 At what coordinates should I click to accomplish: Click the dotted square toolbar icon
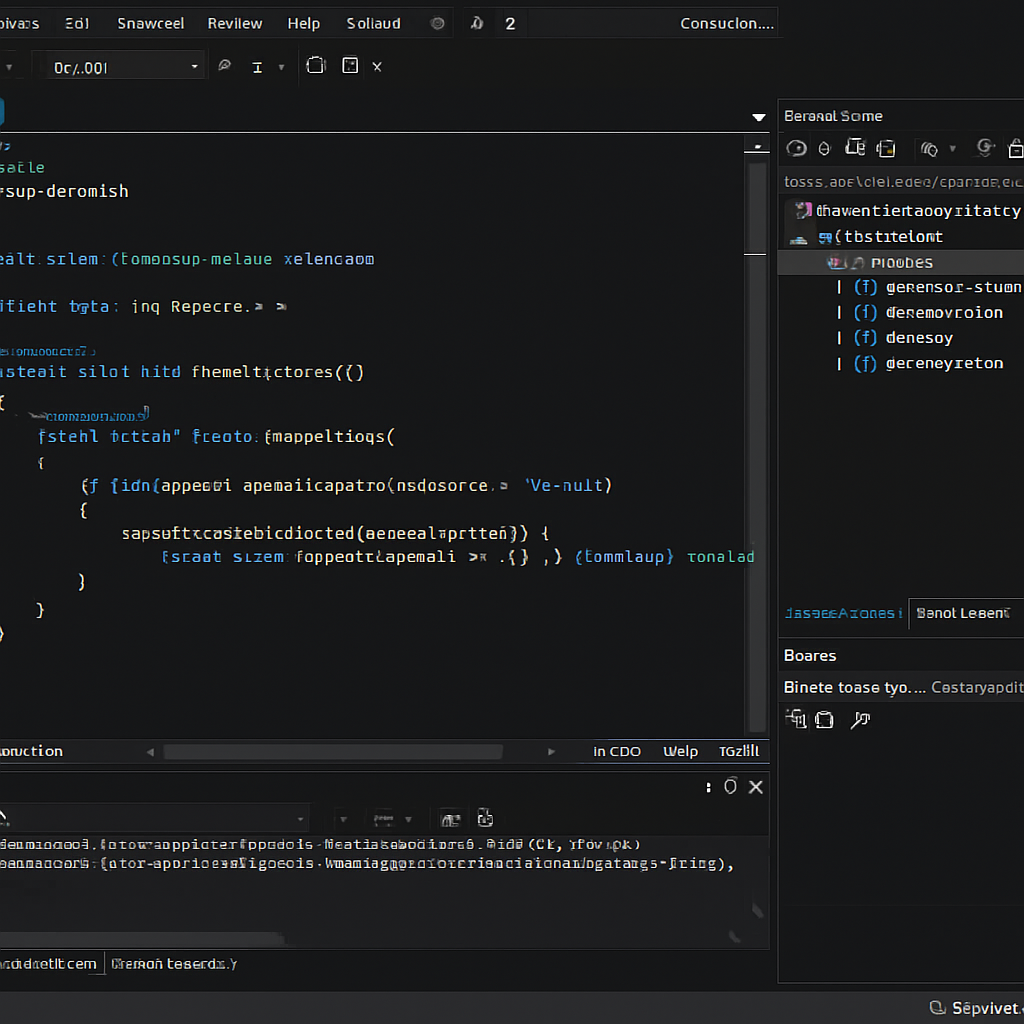tap(350, 65)
